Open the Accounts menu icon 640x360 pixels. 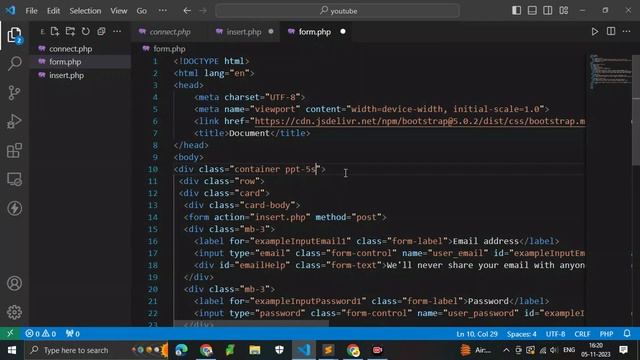coord(14,283)
